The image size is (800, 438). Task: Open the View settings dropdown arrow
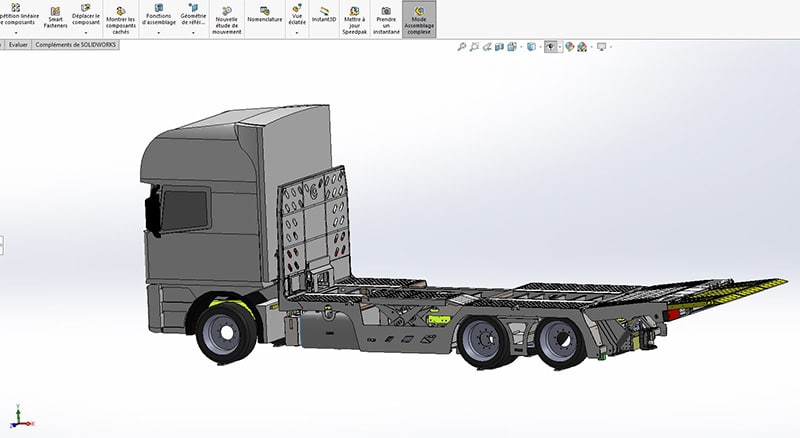[611, 47]
